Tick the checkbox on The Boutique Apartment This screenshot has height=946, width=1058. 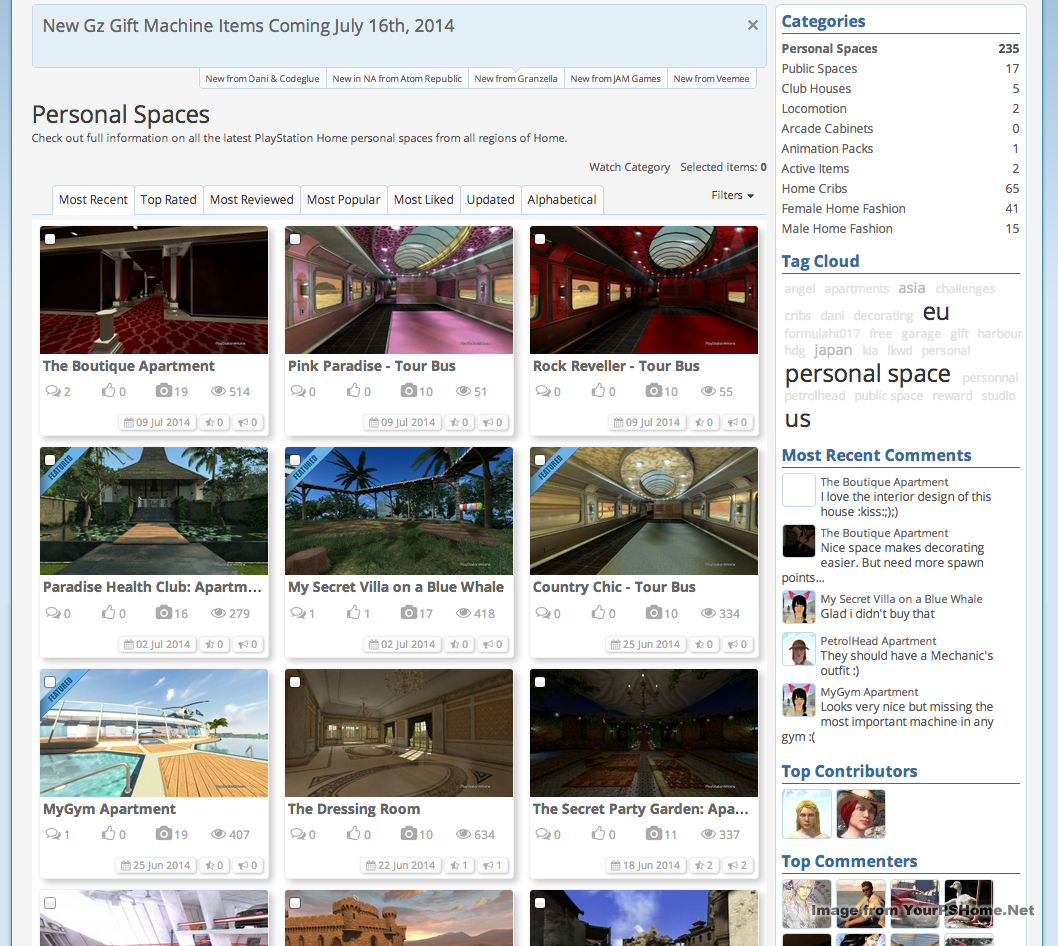(x=50, y=238)
